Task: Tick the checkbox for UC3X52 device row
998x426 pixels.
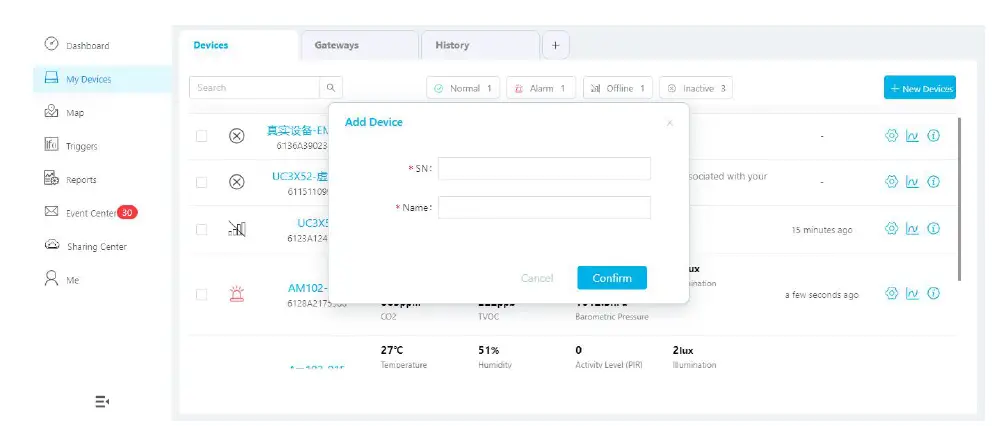Action: 201,182
